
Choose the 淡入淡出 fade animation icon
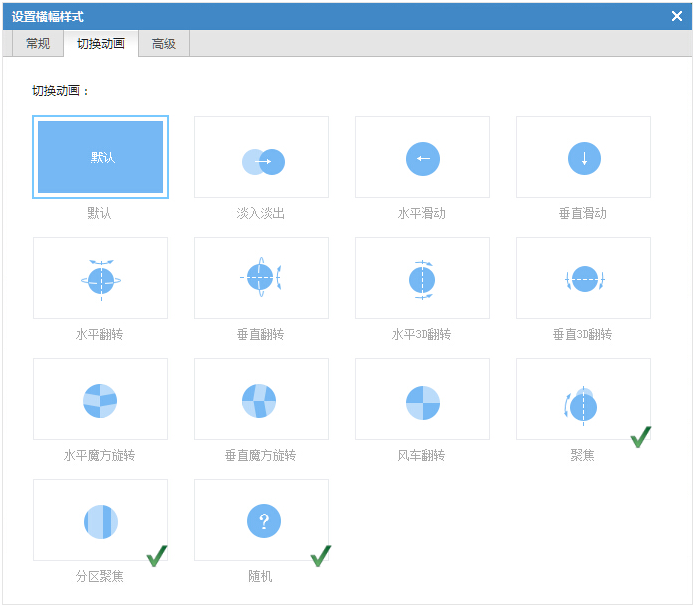coord(262,160)
